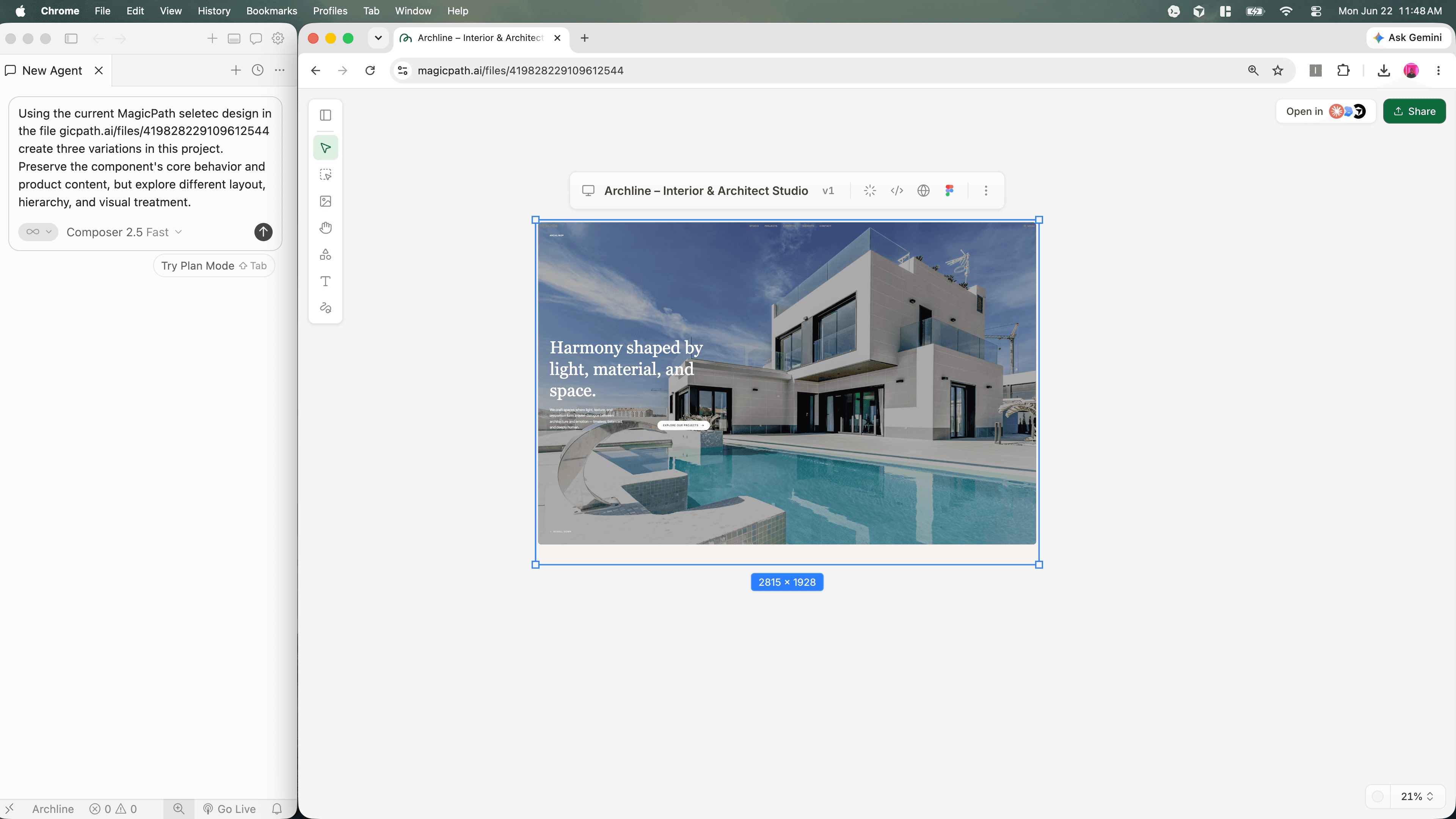Expand Chrome tab search chevron
This screenshot has height=819, width=1456.
378,38
